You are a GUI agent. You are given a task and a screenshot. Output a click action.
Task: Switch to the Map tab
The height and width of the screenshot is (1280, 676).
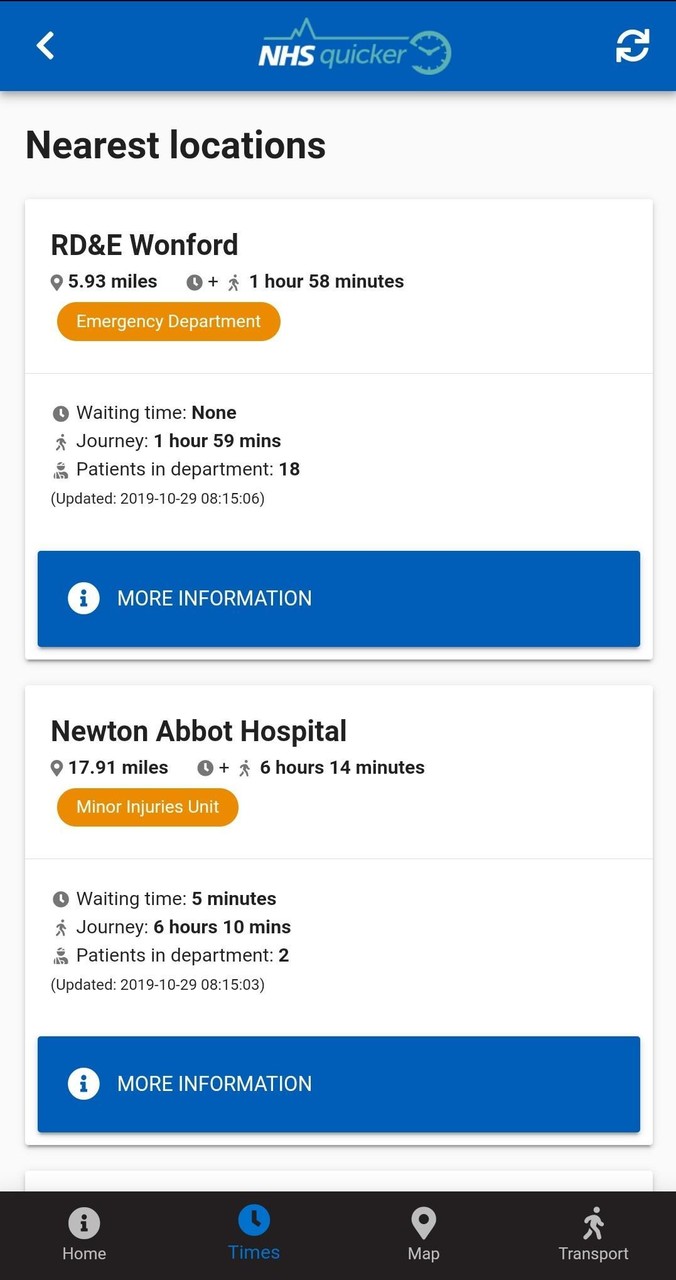point(423,1234)
